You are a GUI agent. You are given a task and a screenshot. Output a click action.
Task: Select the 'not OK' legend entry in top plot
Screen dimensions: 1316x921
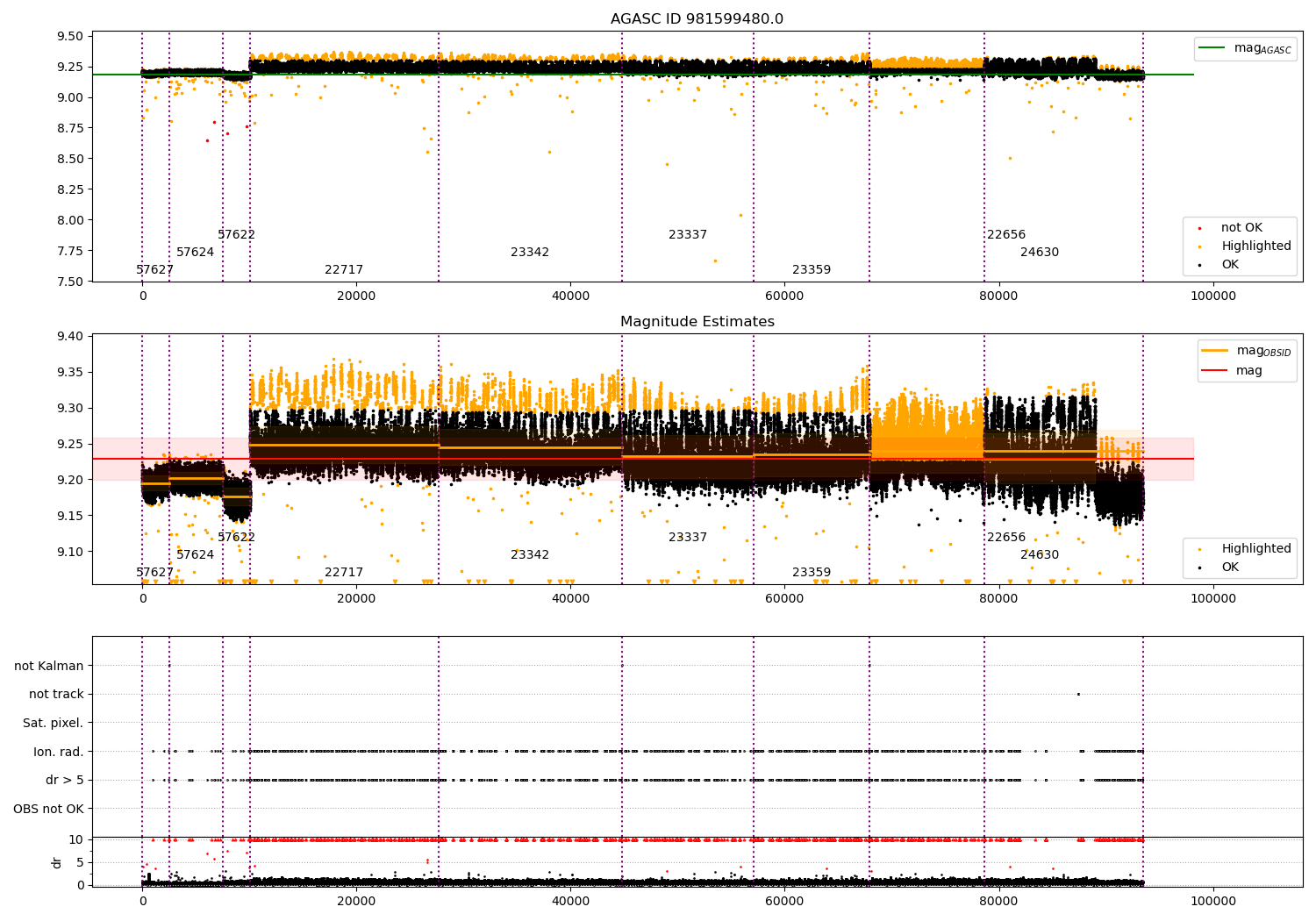click(1241, 228)
